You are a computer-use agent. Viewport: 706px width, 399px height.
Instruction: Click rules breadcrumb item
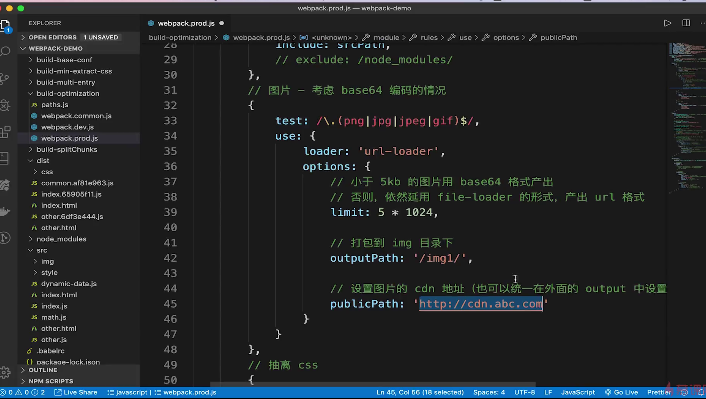coord(429,37)
